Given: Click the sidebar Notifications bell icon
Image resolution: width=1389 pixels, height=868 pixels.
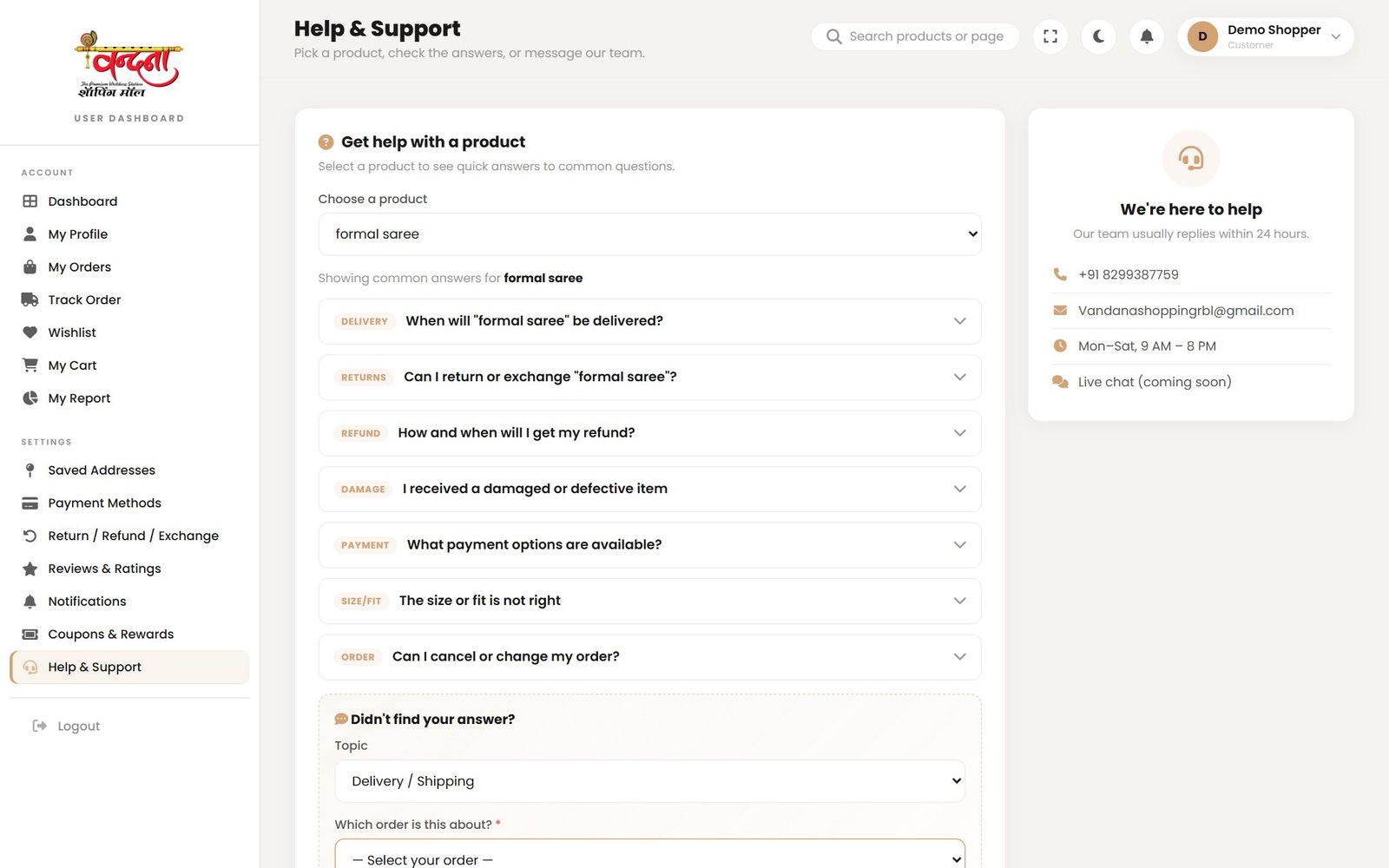Looking at the screenshot, I should 30,602.
